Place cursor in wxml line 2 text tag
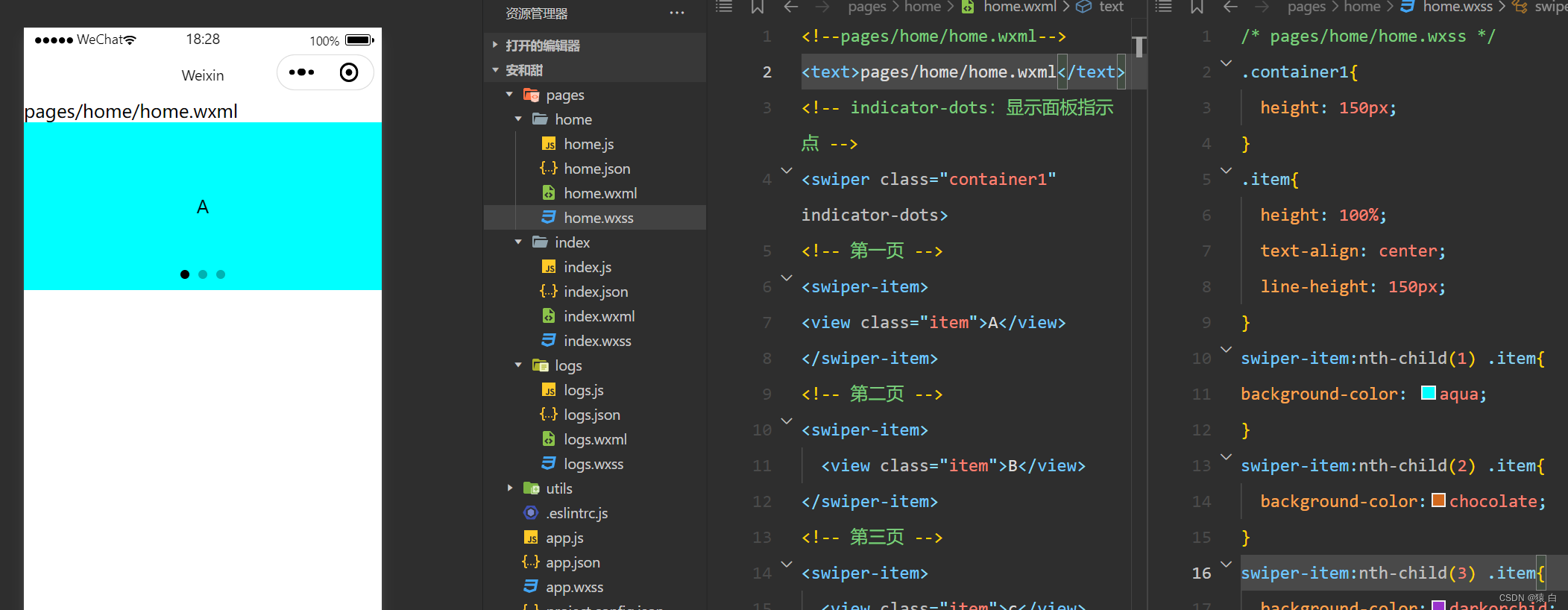The width and height of the screenshot is (1568, 610). click(963, 72)
